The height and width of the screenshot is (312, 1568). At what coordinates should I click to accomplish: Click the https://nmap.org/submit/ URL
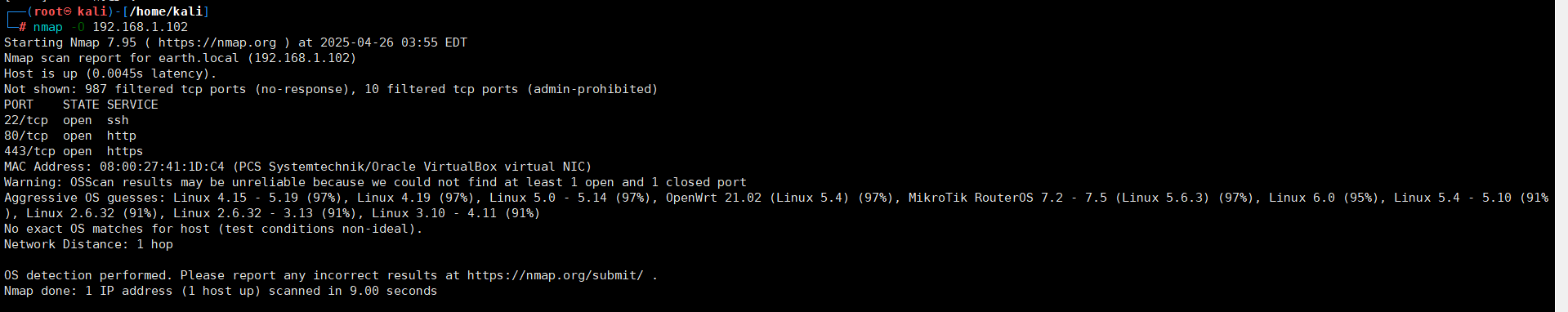pos(555,275)
